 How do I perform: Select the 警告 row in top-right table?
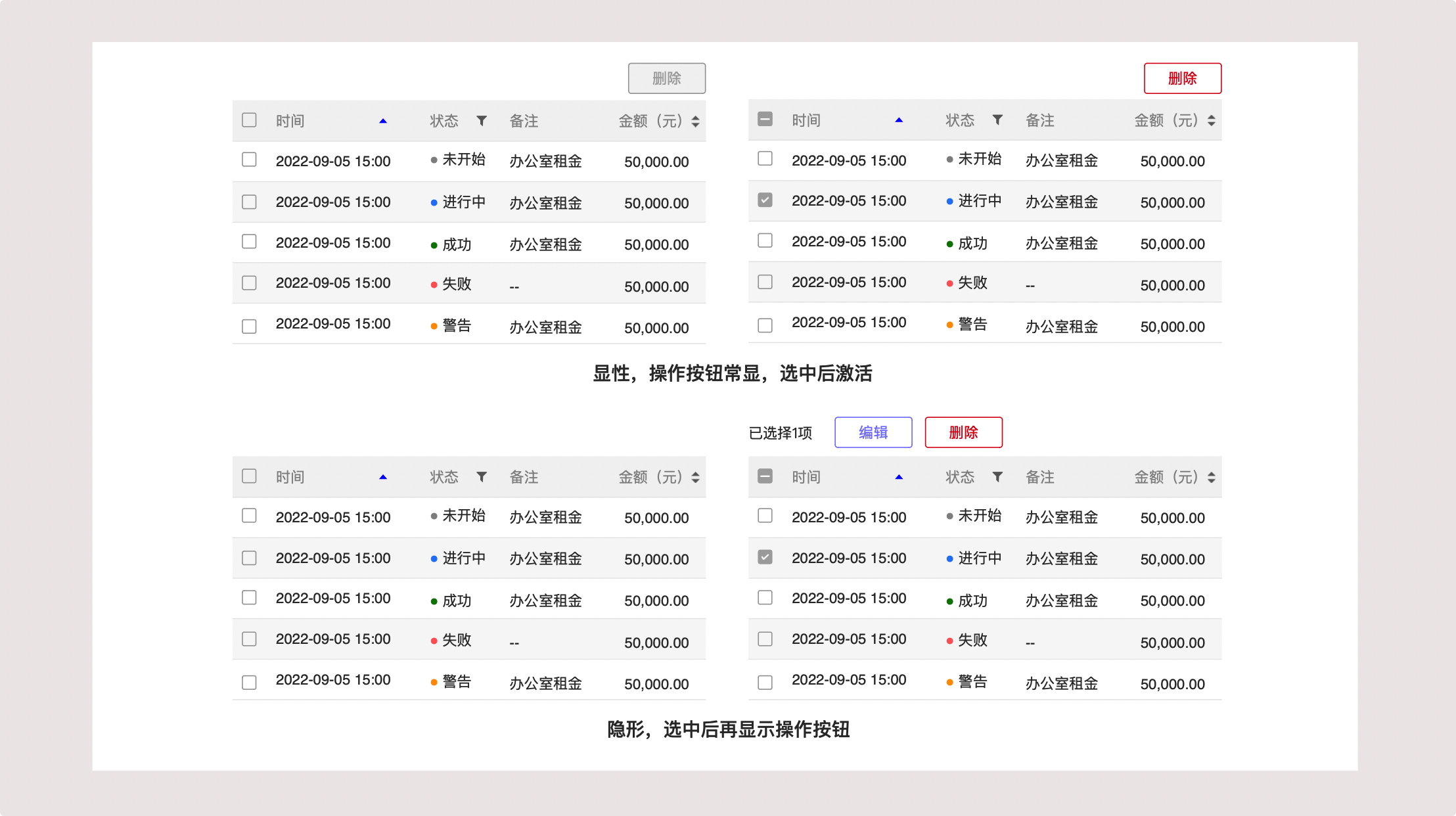(x=765, y=325)
